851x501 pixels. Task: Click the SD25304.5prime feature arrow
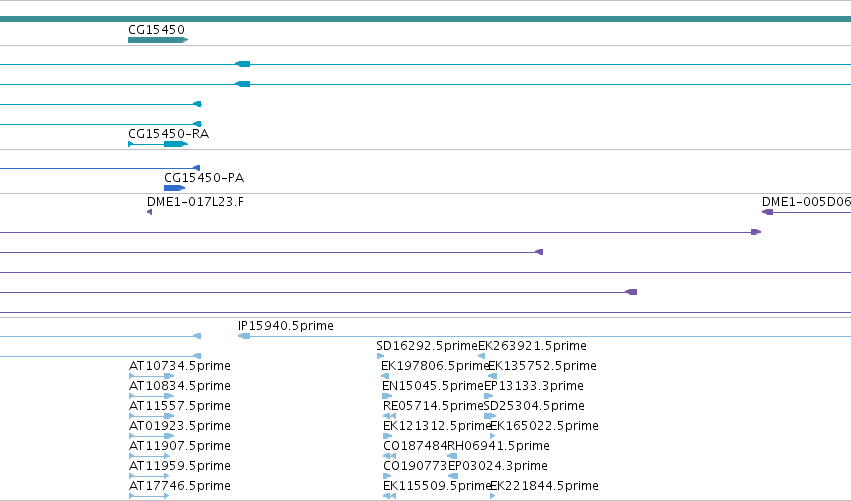tap(490, 416)
